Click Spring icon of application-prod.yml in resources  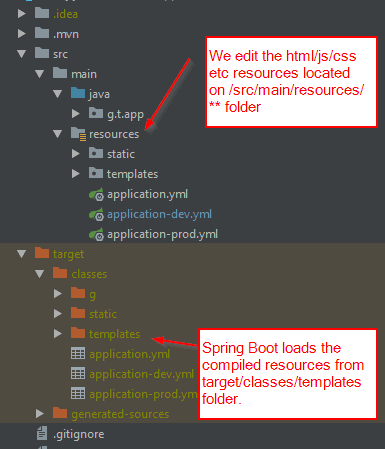coord(96,234)
